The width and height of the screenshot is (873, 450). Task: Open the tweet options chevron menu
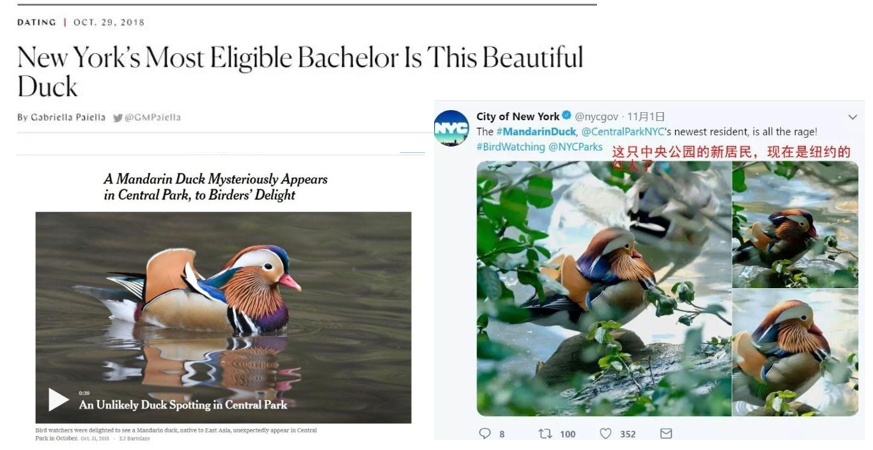852,117
